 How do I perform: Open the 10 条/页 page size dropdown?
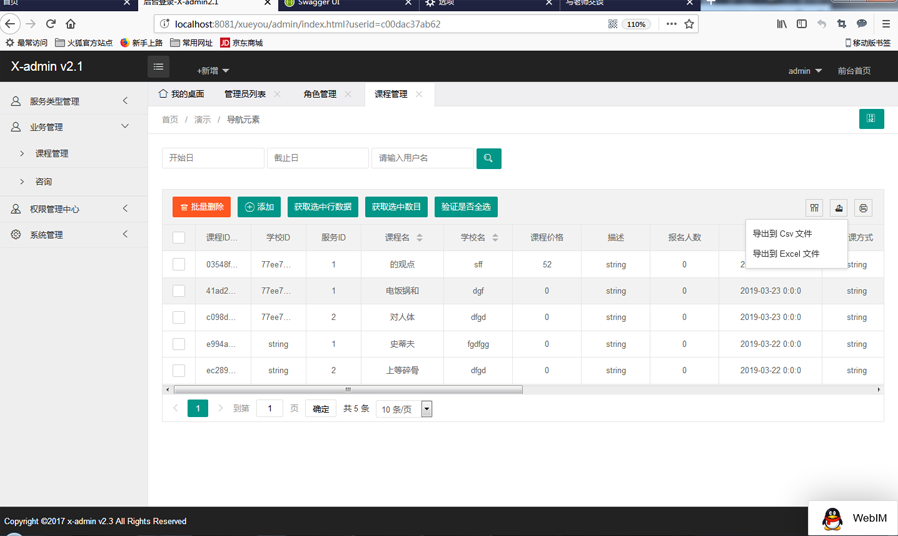(x=404, y=409)
